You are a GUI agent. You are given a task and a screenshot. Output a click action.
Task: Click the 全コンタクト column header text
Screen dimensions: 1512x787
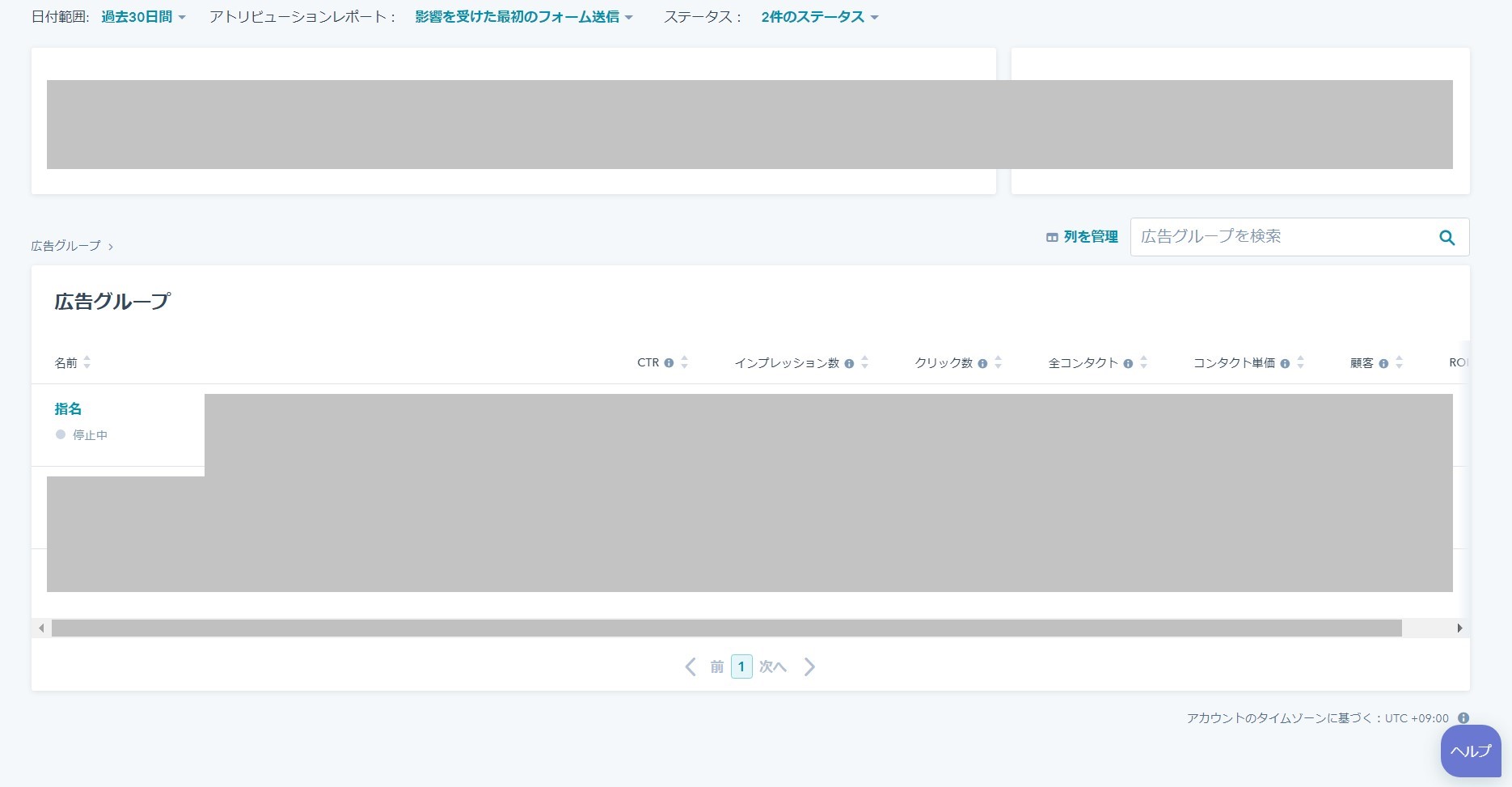click(1083, 363)
